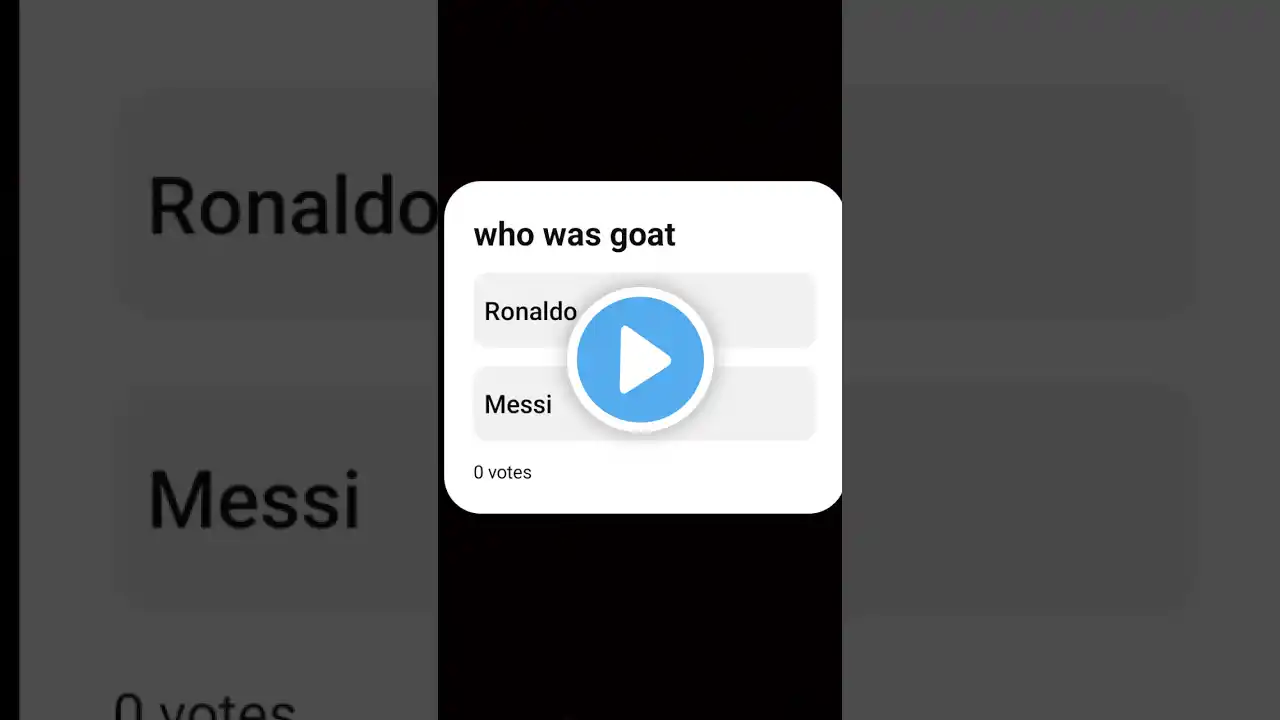The width and height of the screenshot is (1280, 720).
Task: Click the large blurred "0 votes" background text
Action: click(x=205, y=705)
